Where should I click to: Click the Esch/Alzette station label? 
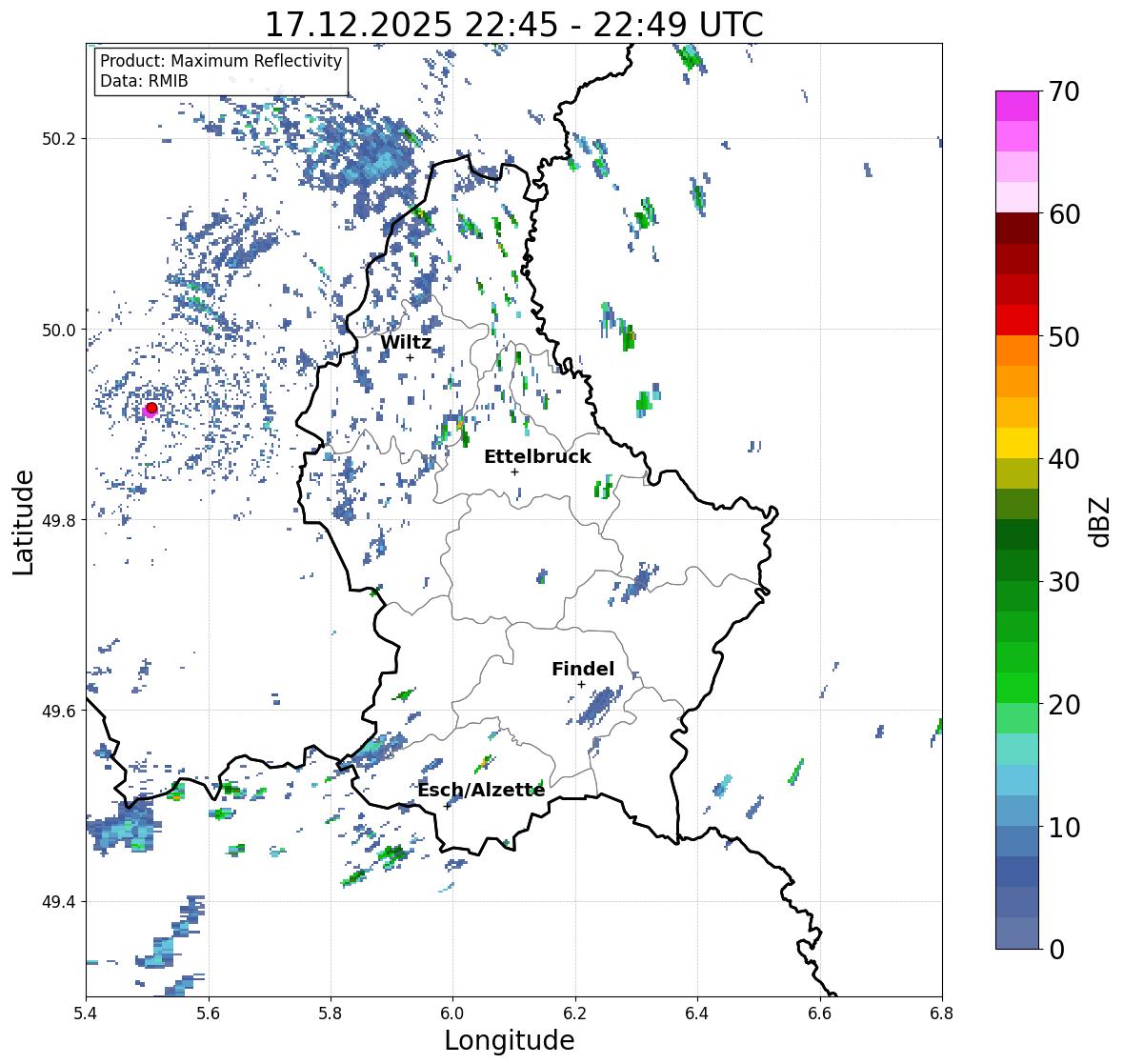pyautogui.click(x=481, y=790)
